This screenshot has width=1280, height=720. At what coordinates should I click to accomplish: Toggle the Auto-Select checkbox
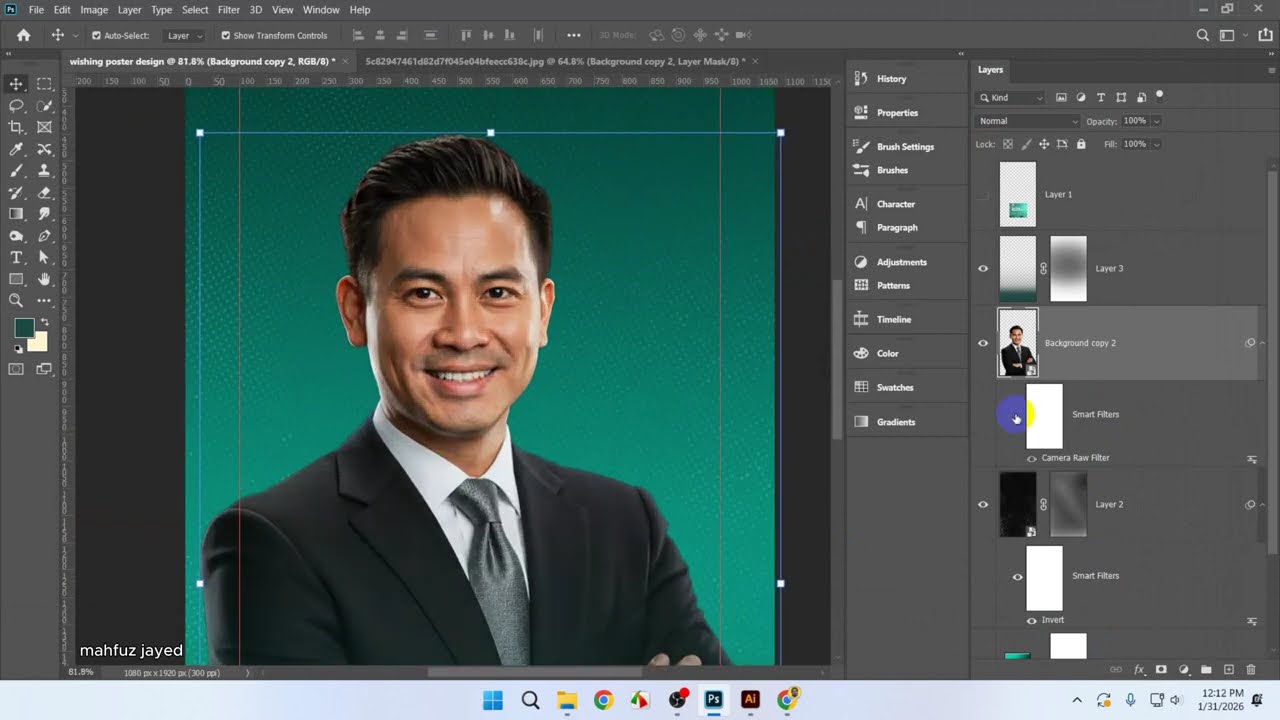click(96, 35)
